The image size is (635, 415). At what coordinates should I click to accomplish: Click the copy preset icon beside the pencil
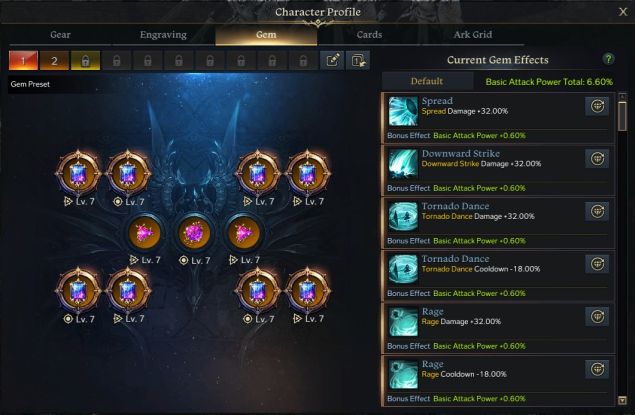pos(358,61)
